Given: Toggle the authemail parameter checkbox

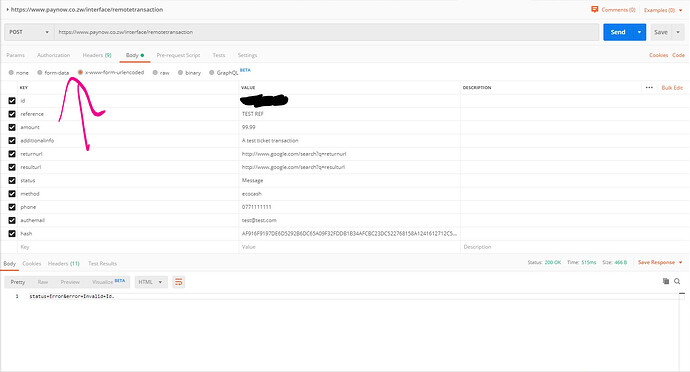Looking at the screenshot, I should (x=12, y=220).
